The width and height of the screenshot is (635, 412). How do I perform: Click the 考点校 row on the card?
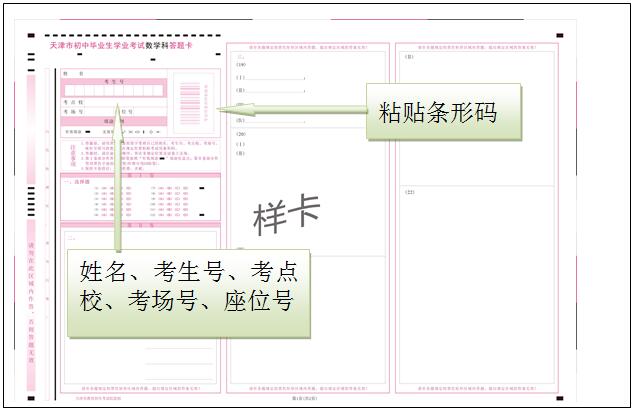[114, 102]
